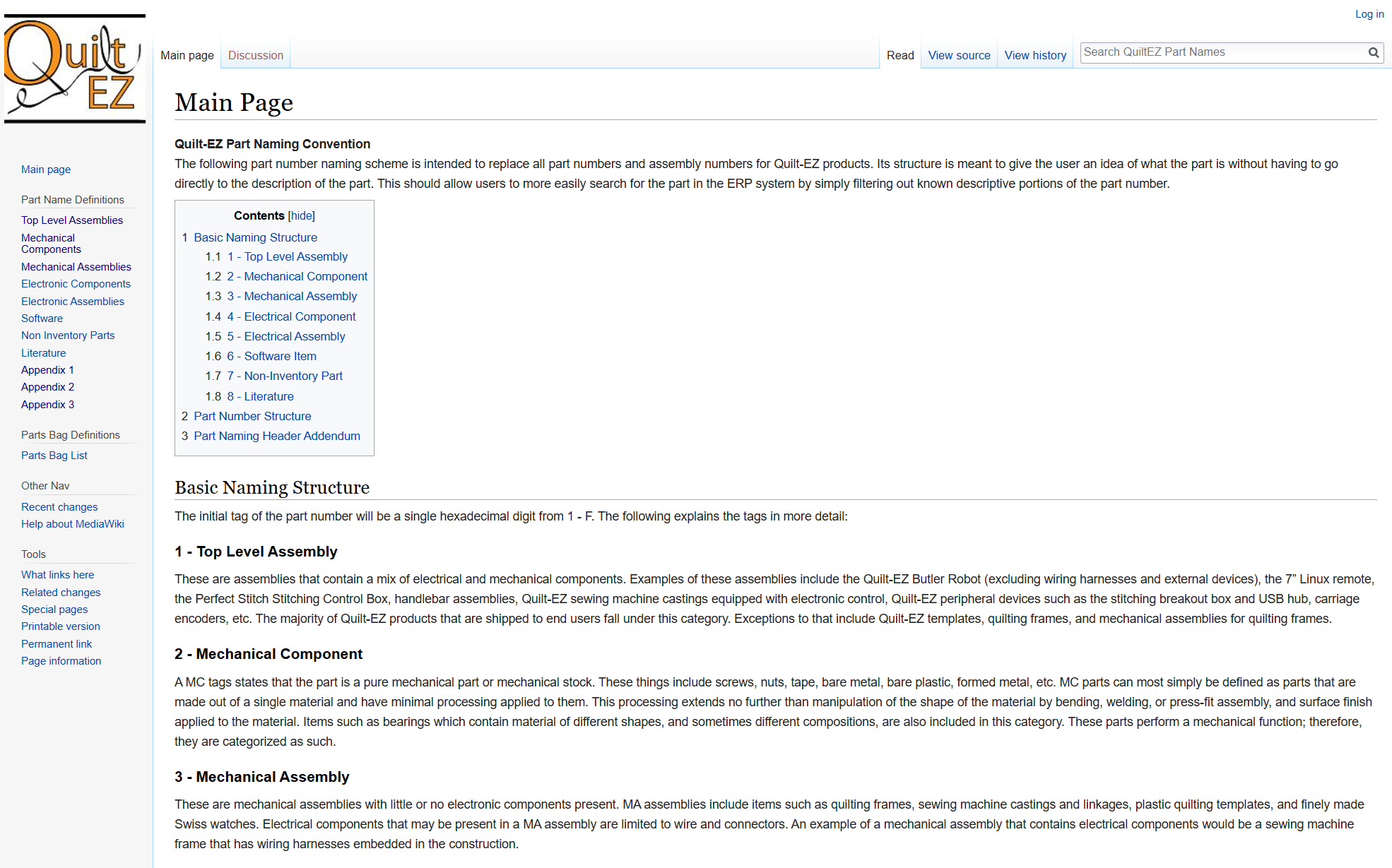Viewport: 1392px width, 868px height.
Task: Open the Parts Bag List
Action: coord(54,456)
